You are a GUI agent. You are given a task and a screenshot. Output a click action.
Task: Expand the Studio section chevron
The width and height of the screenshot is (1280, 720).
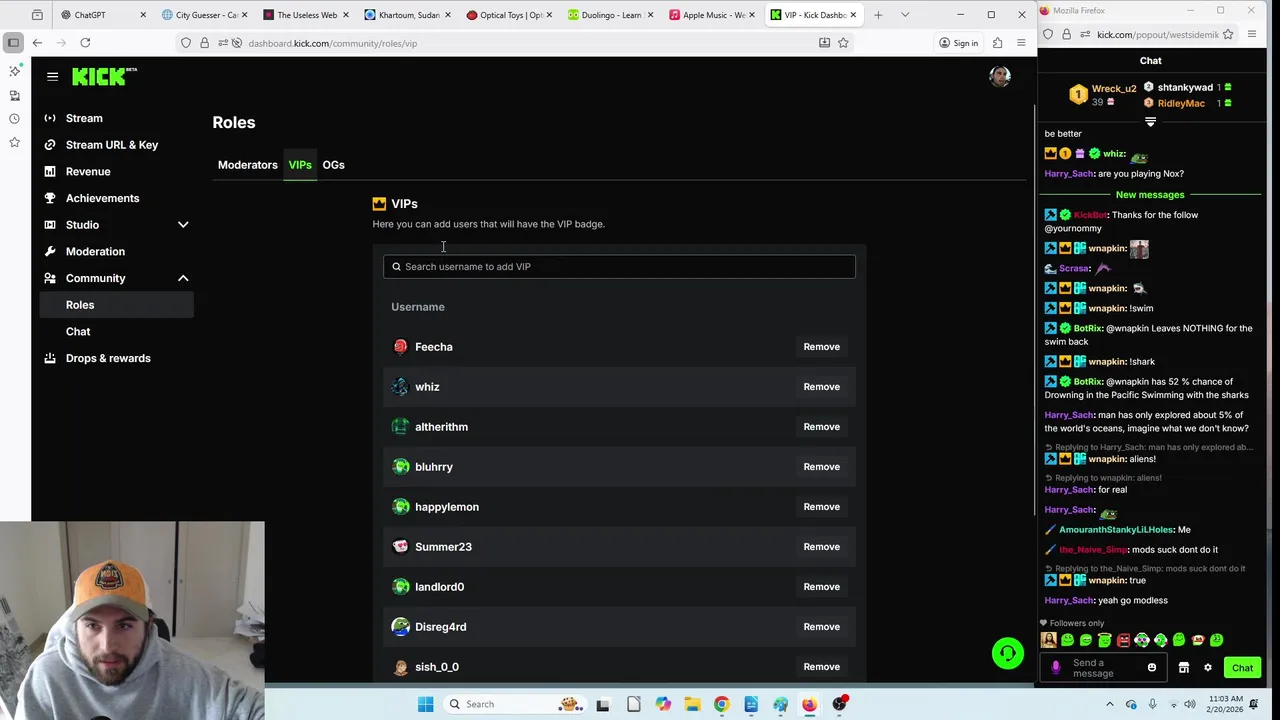[183, 225]
